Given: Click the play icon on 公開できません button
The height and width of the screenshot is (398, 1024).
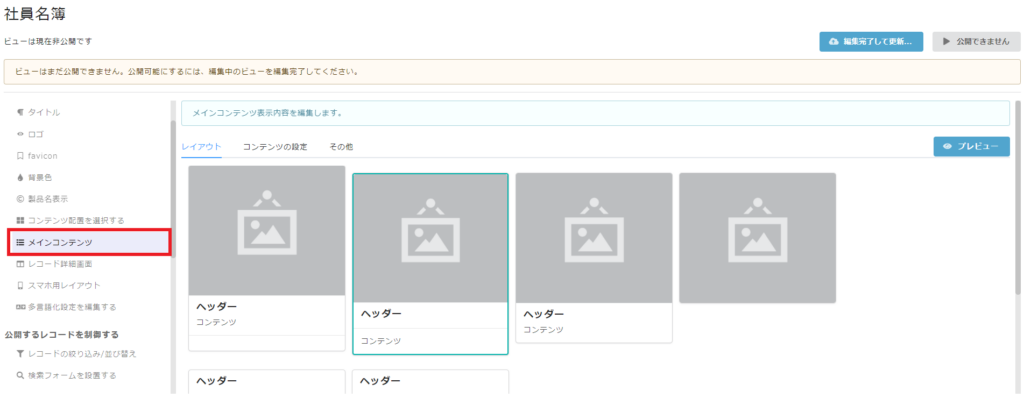Looking at the screenshot, I should click(x=946, y=42).
